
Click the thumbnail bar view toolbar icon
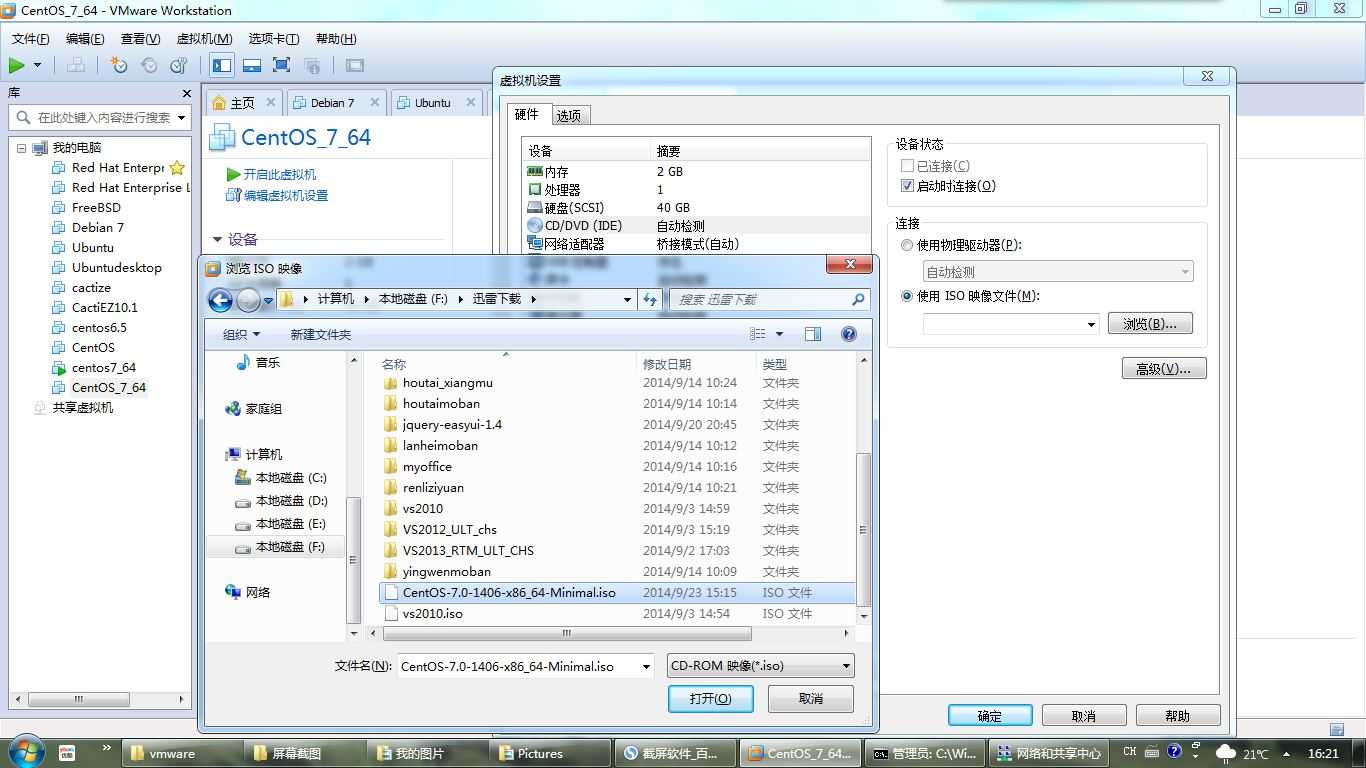coord(252,65)
